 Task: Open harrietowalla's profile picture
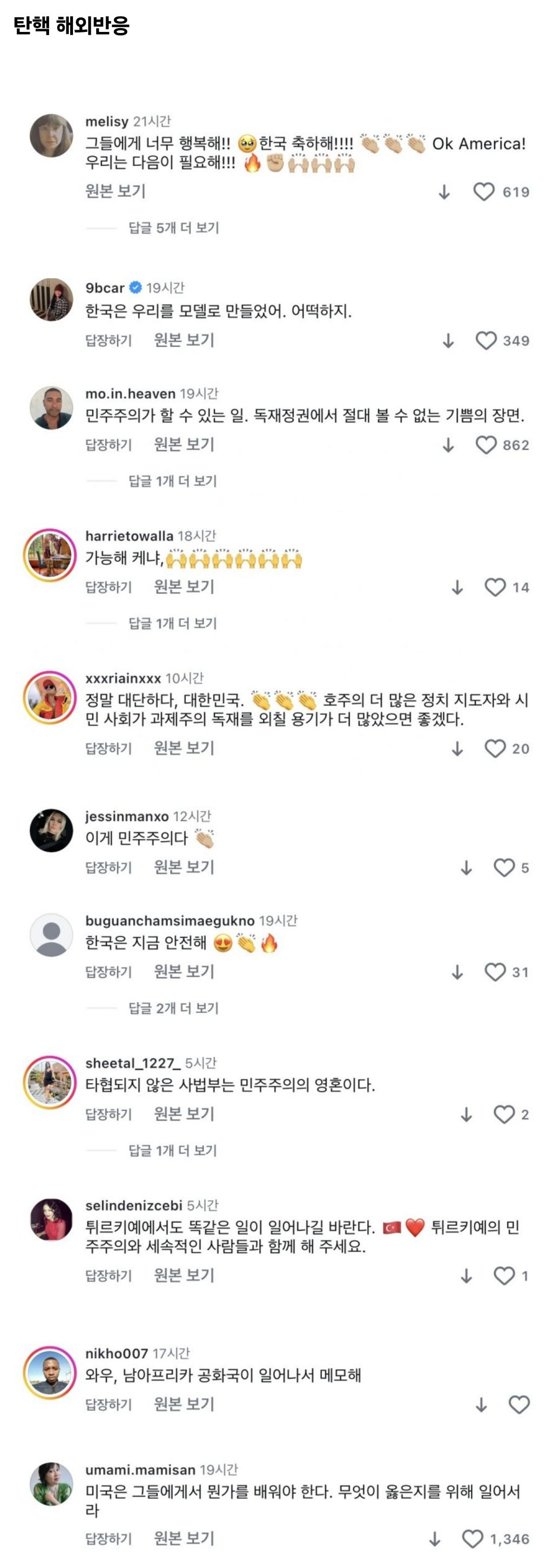(50, 555)
